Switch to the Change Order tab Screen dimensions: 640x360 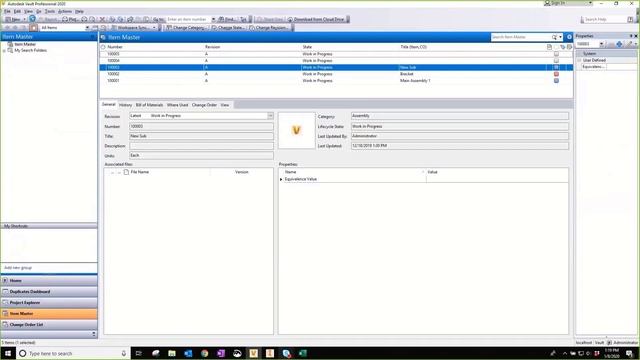click(x=204, y=105)
